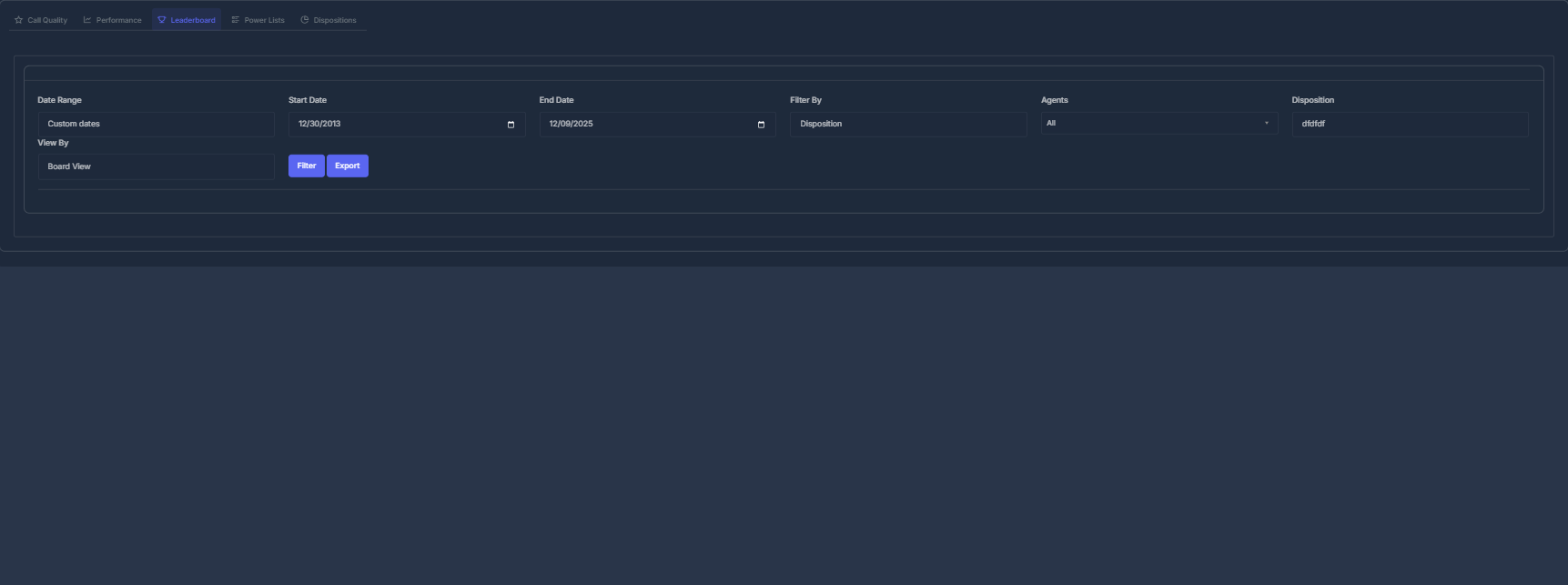Click the Start Date label
Image resolution: width=1568 pixels, height=585 pixels.
click(x=308, y=100)
